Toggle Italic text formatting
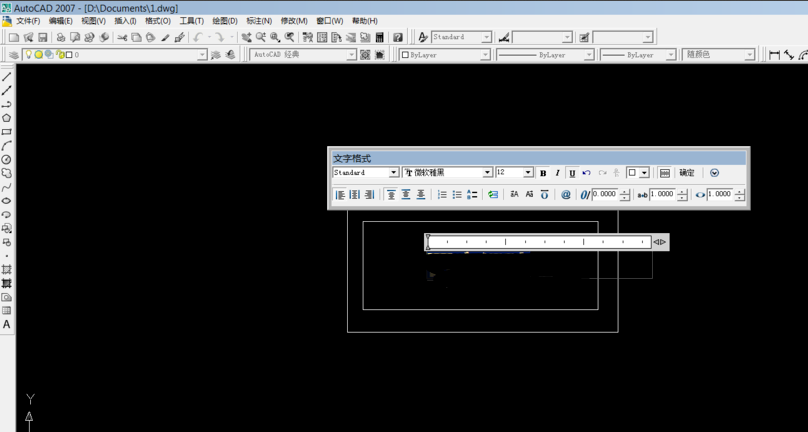The width and height of the screenshot is (808, 432). [557, 173]
